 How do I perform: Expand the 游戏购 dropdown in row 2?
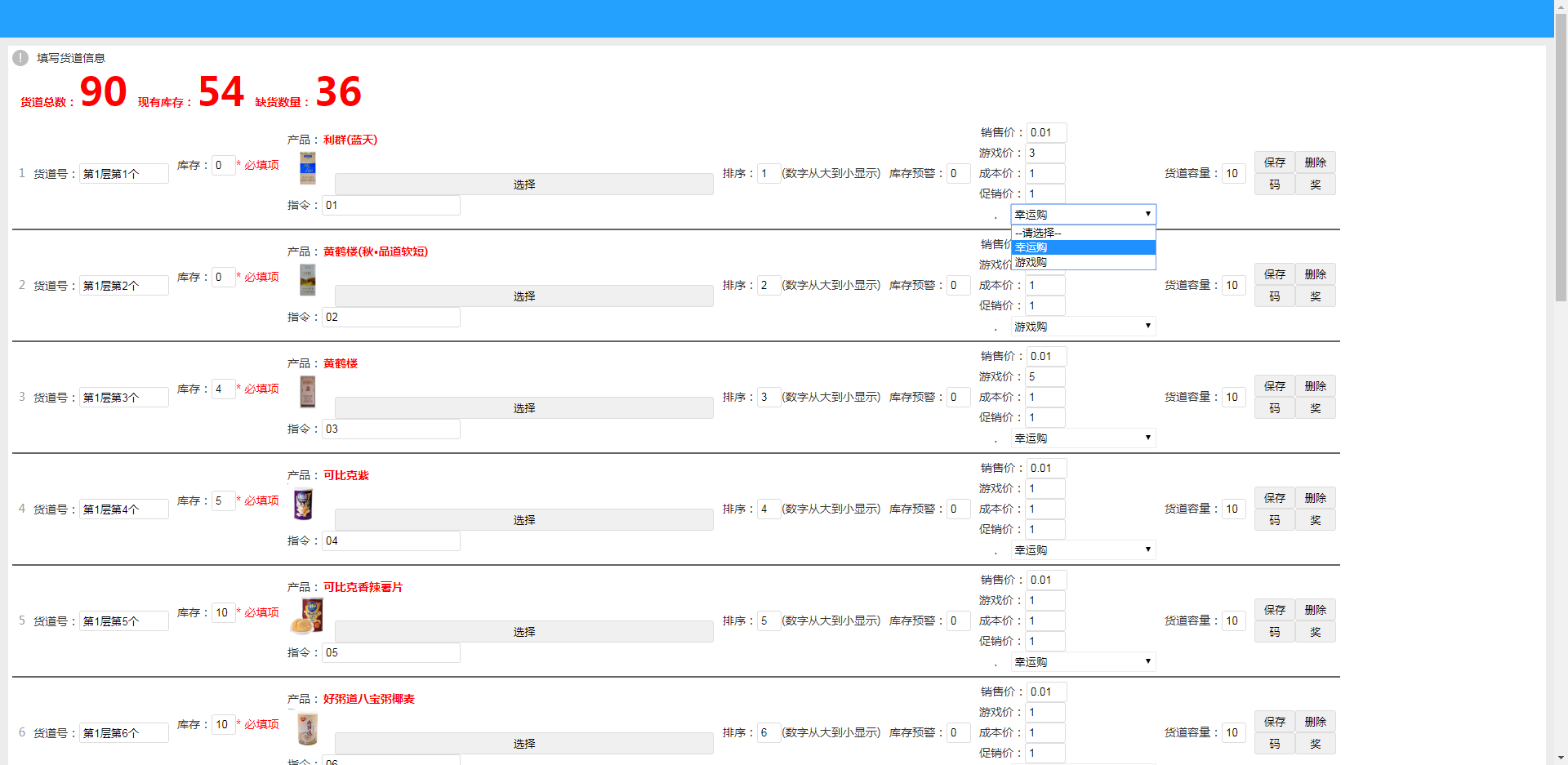coord(1083,327)
